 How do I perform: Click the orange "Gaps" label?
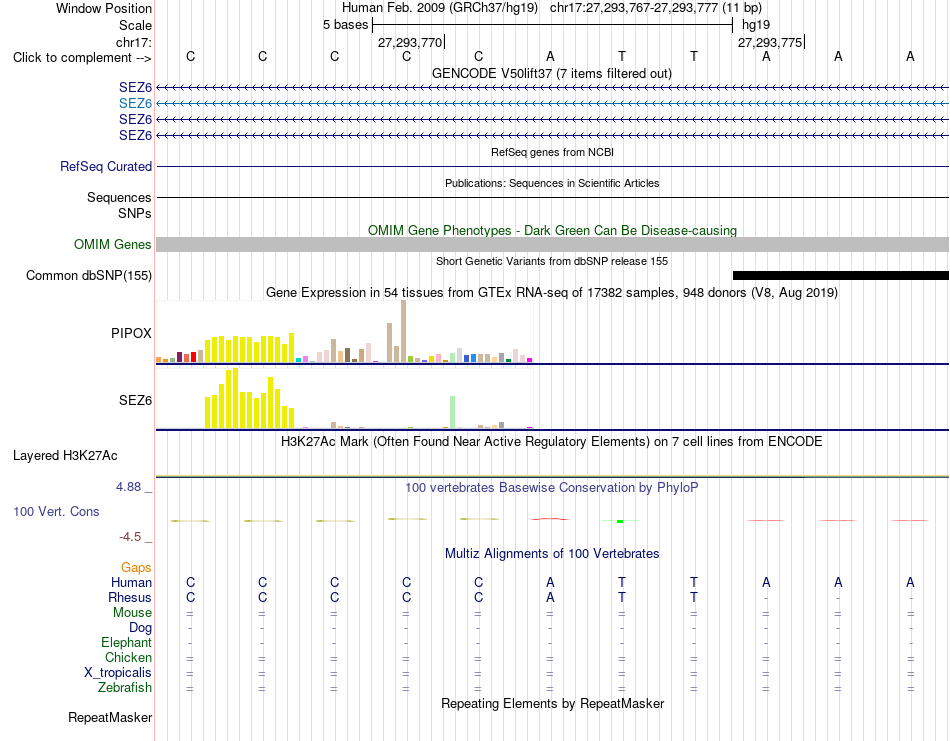136,568
